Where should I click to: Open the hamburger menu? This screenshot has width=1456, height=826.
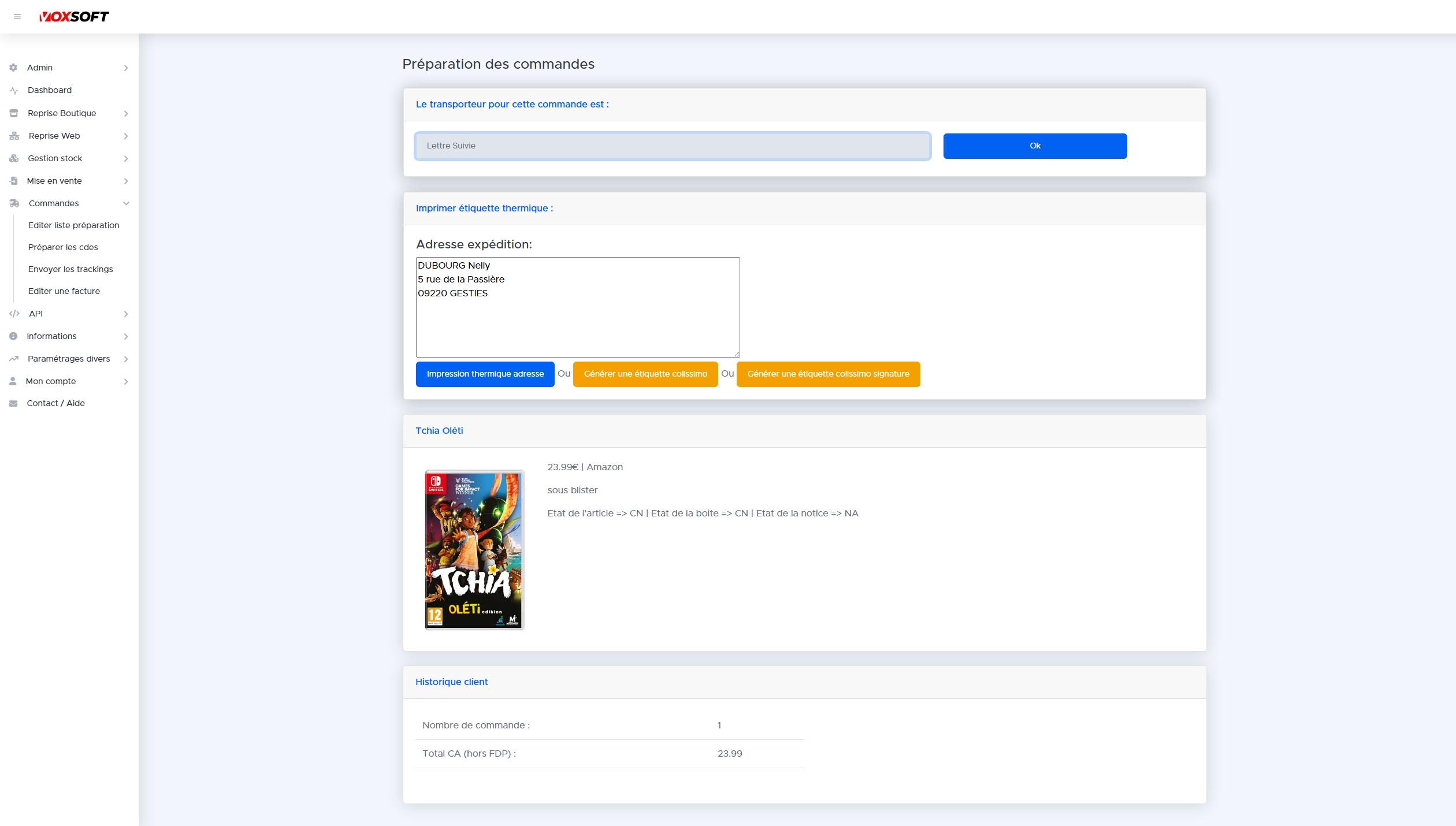pos(17,17)
